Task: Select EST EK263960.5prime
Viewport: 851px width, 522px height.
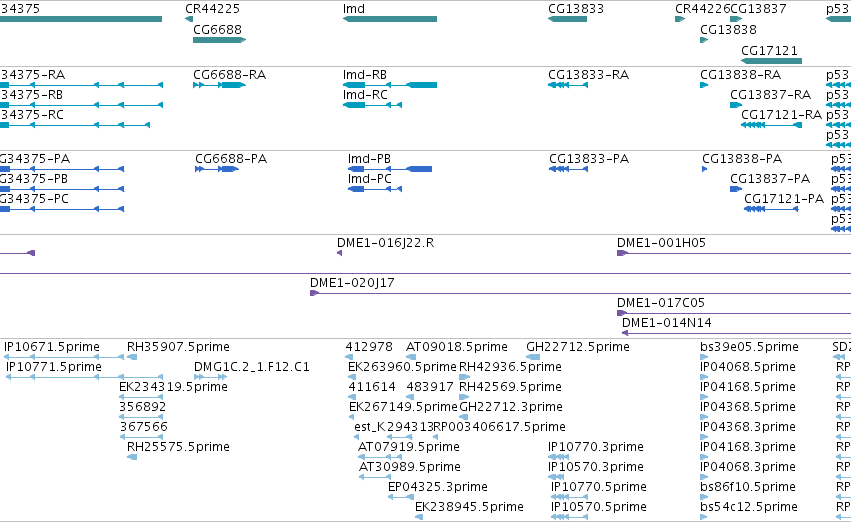Action: tap(352, 377)
